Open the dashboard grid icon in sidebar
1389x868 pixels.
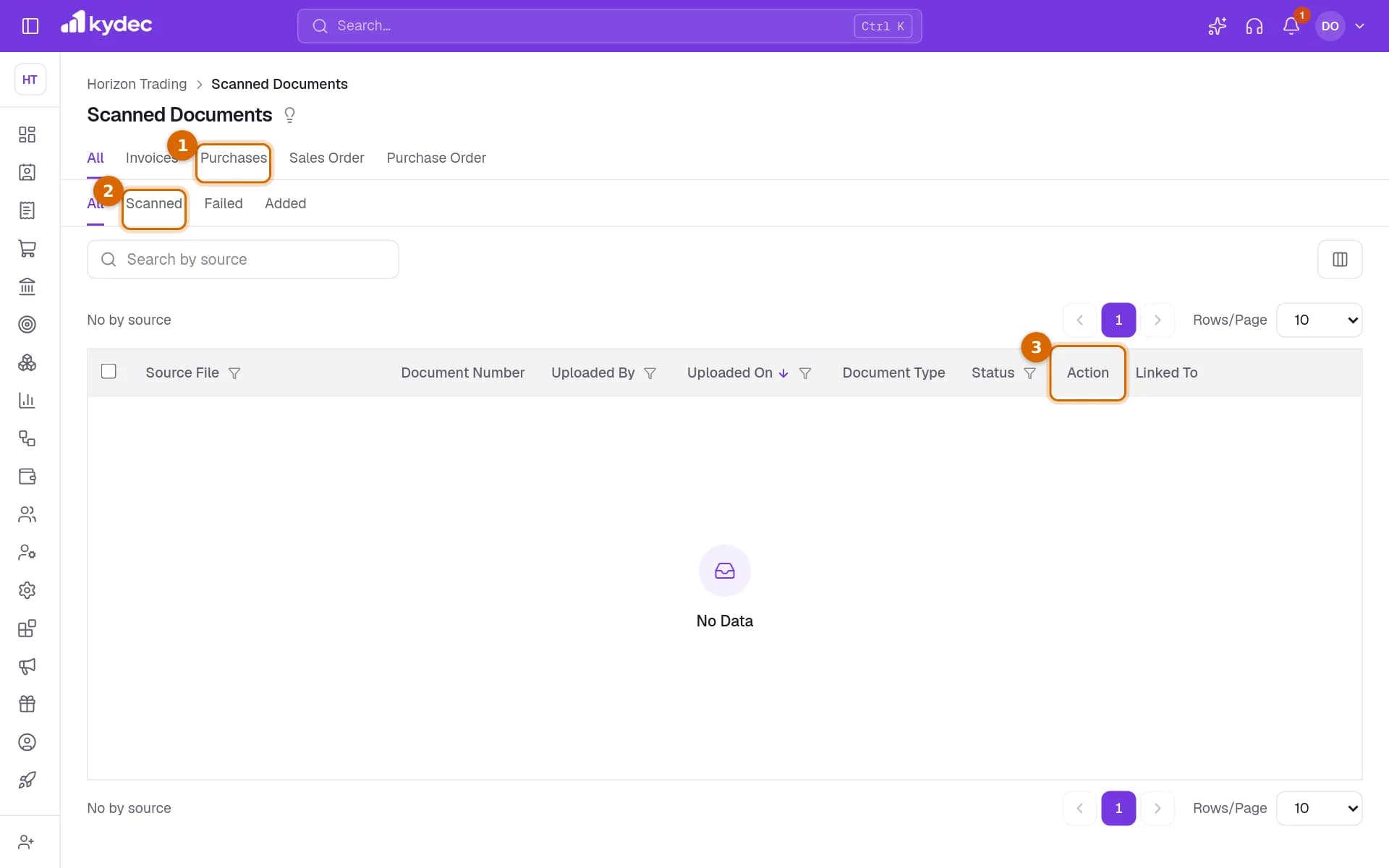coord(27,135)
